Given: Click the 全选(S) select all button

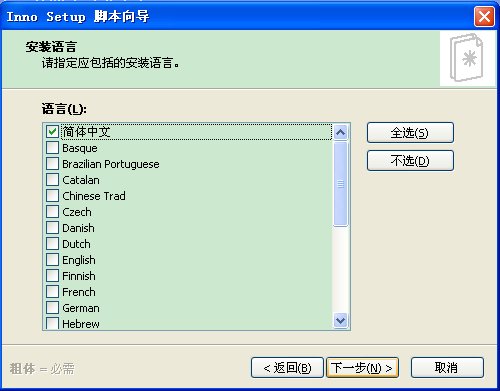Looking at the screenshot, I should point(410,133).
